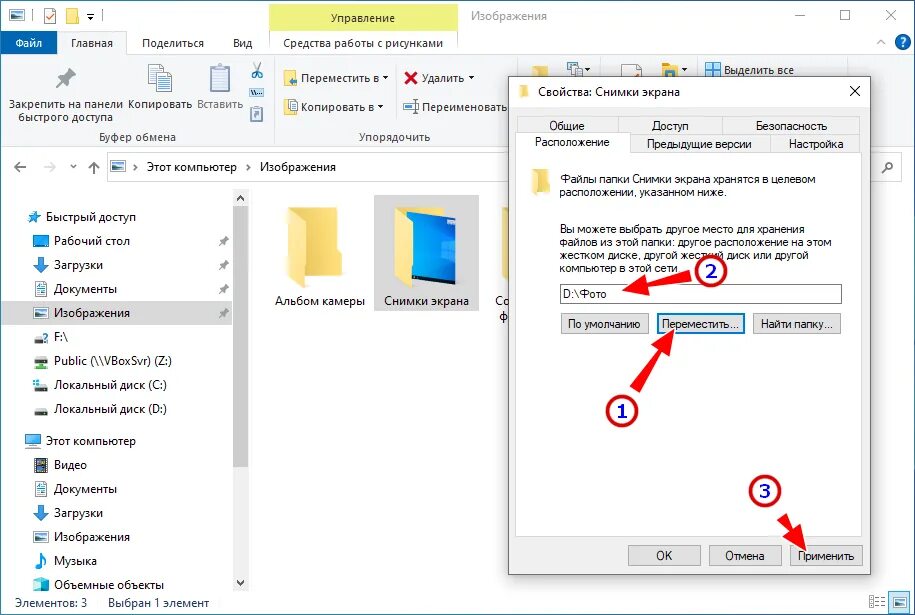Screen dimensions: 915x615
Task: Select Этот компьютер in the navigation pane
Action: (90, 441)
